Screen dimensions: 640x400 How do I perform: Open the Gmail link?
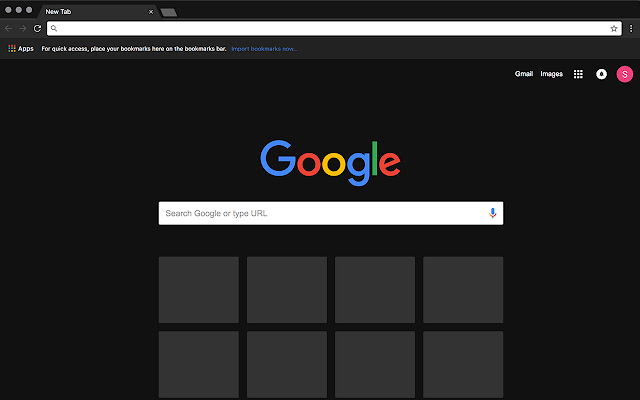[524, 74]
